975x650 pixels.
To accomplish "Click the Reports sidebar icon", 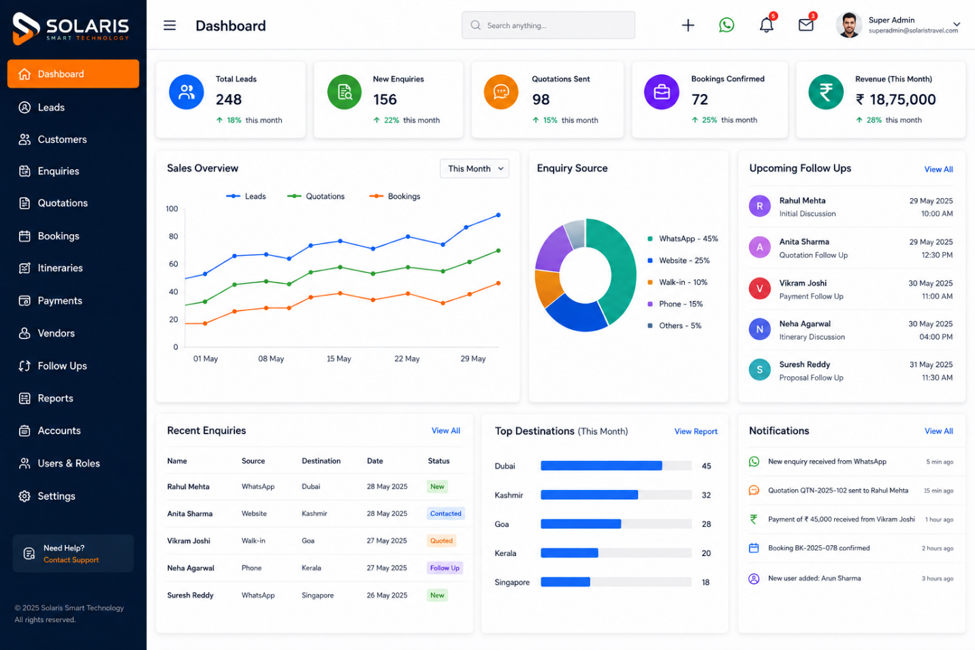I will pos(24,398).
